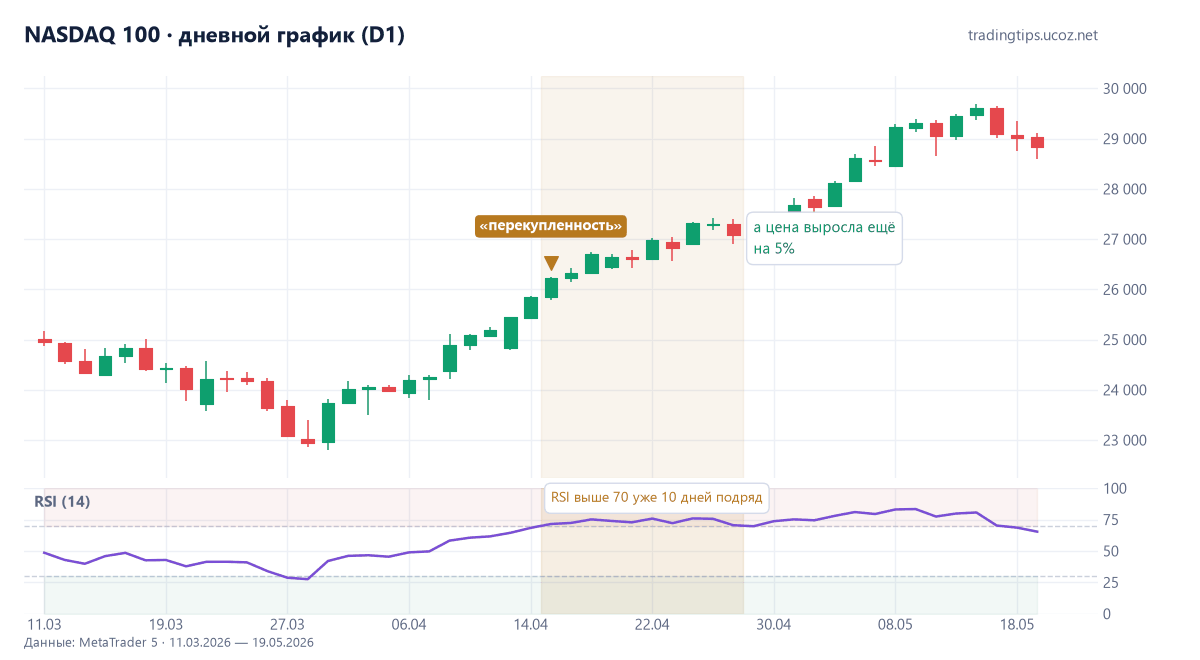Image resolution: width=1200 pixels, height=660 pixels.
Task: Click the 19.03 date axis label
Action: pos(166,625)
